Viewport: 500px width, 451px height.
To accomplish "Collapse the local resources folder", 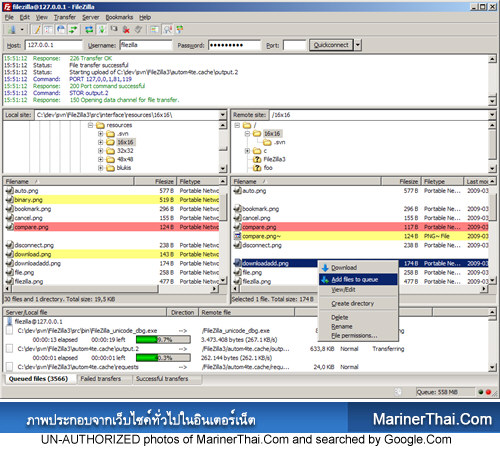I will 90,125.
